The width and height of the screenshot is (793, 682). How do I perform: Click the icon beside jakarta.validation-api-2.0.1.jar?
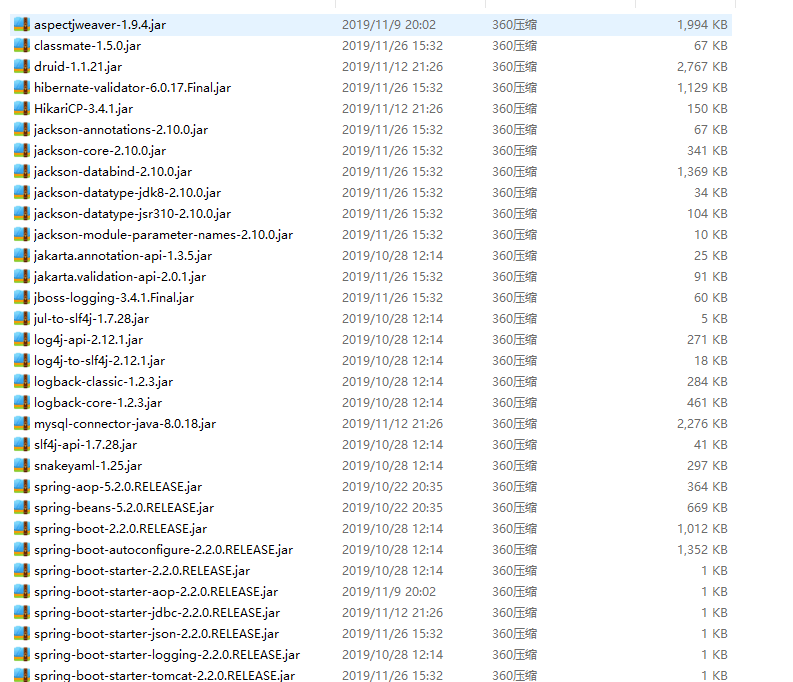[22, 277]
